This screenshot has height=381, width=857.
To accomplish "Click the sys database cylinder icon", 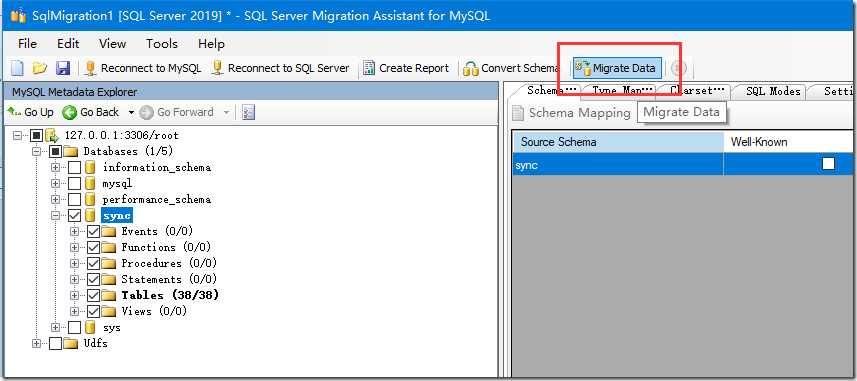I will click(90, 327).
